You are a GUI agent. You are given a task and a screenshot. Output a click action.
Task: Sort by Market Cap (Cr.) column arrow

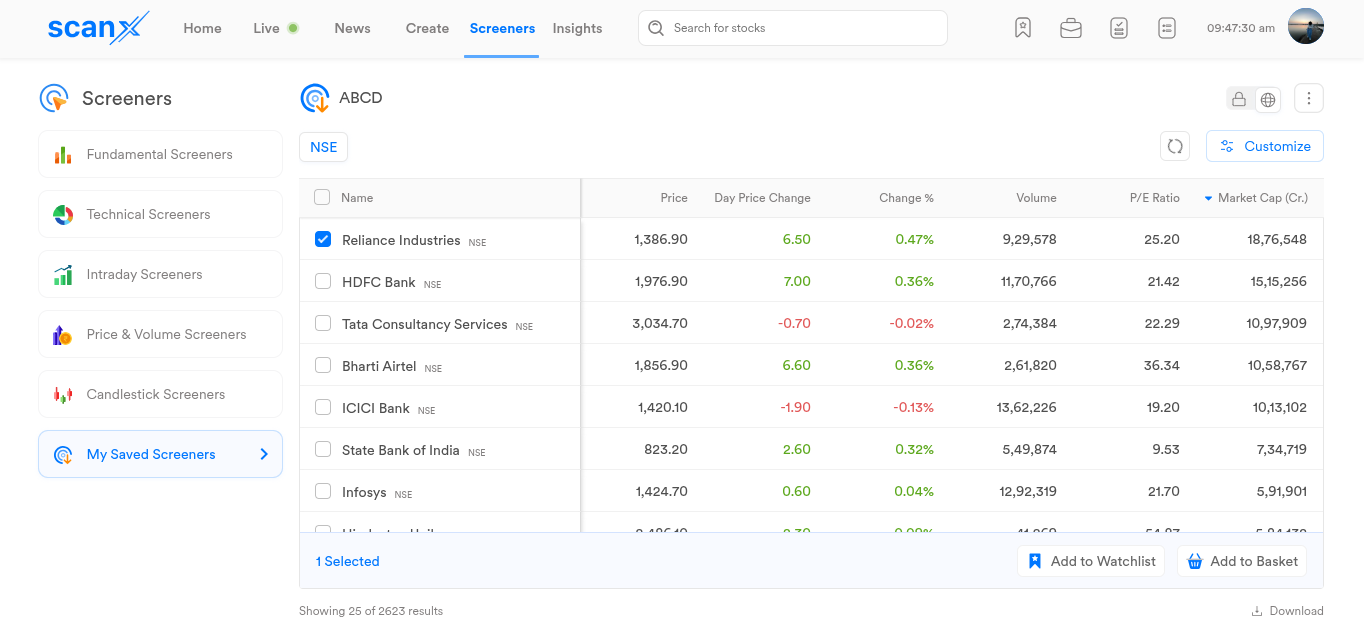pos(1208,198)
